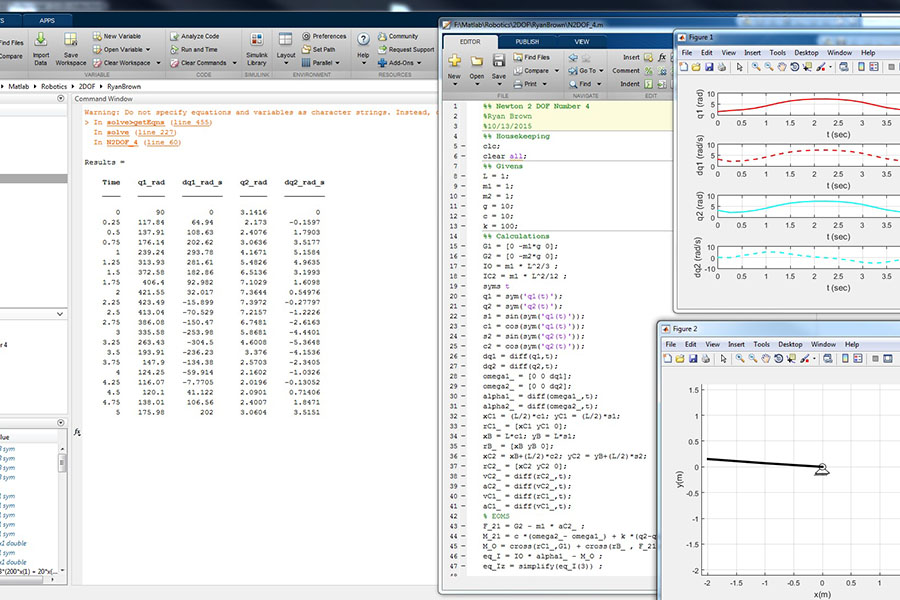The image size is (900, 600).
Task: Click Find Files in the Editor toolstrip
Action: (532, 57)
